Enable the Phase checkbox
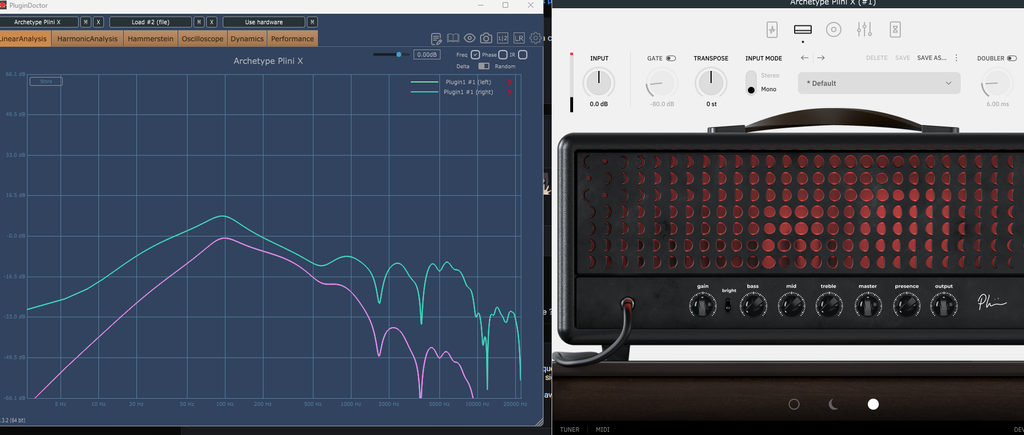Image resolution: width=1024 pixels, height=435 pixels. [503, 55]
